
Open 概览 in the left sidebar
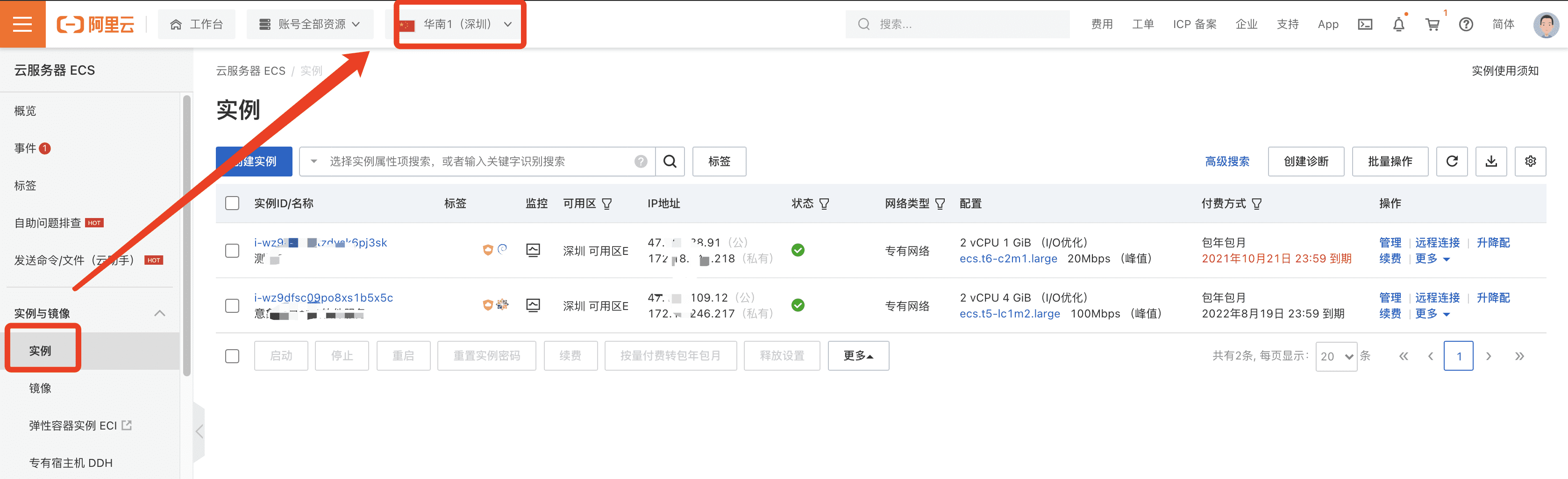click(25, 111)
